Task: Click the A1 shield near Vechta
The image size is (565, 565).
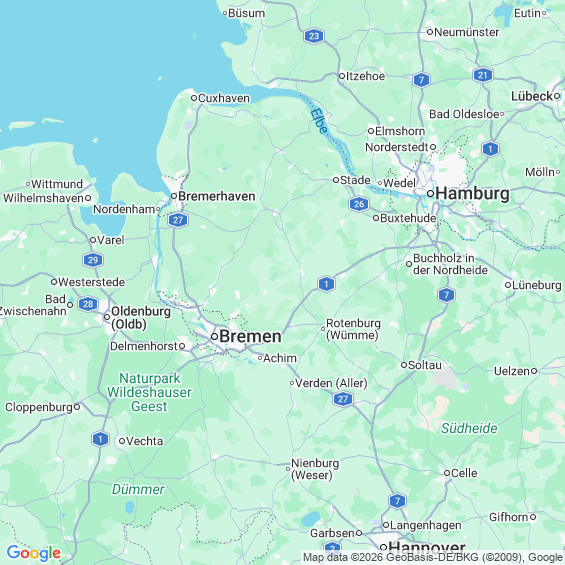Action: coord(100,439)
